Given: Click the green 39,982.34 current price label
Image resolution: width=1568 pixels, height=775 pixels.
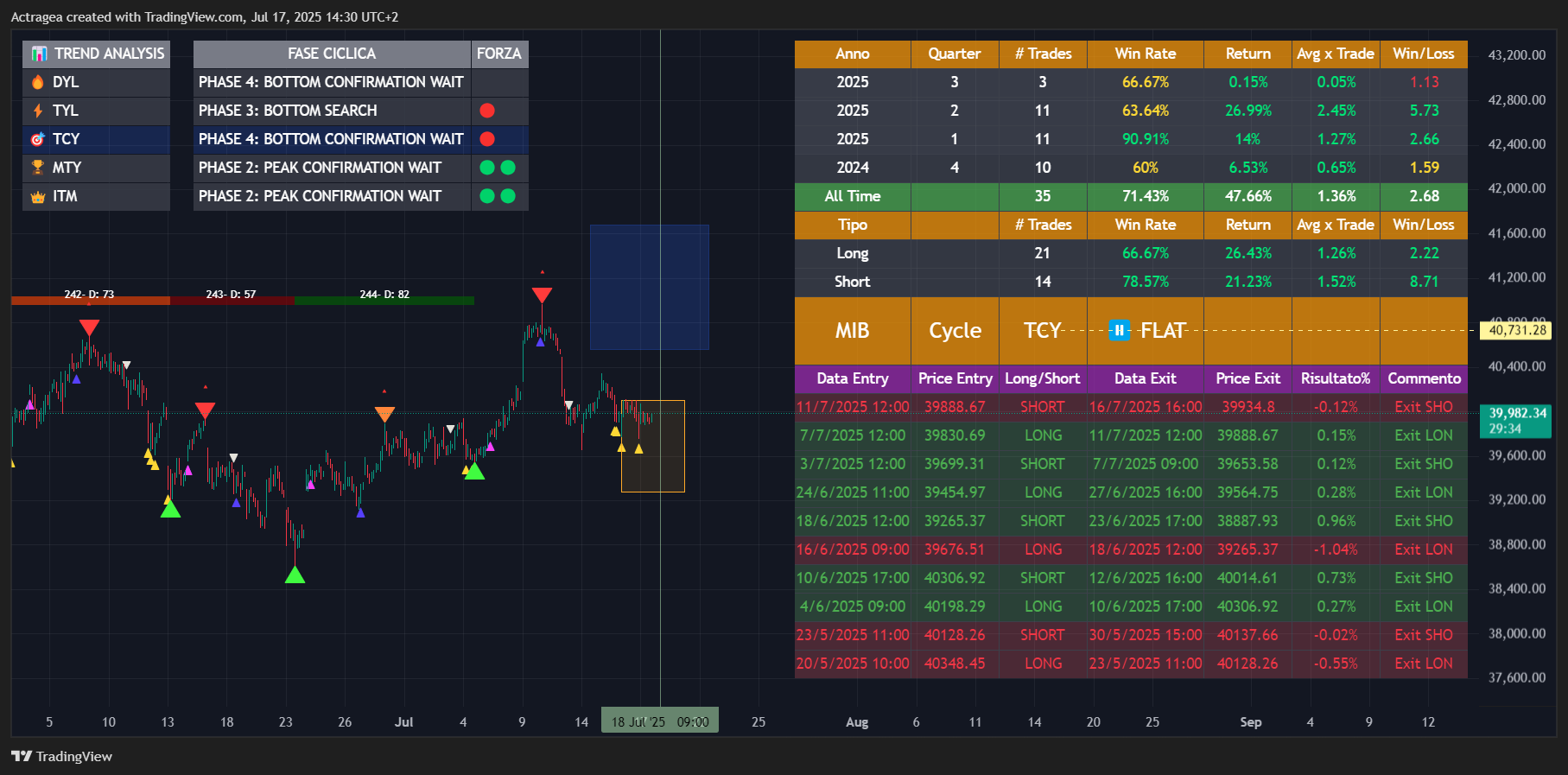Looking at the screenshot, I should pyautogui.click(x=1516, y=420).
